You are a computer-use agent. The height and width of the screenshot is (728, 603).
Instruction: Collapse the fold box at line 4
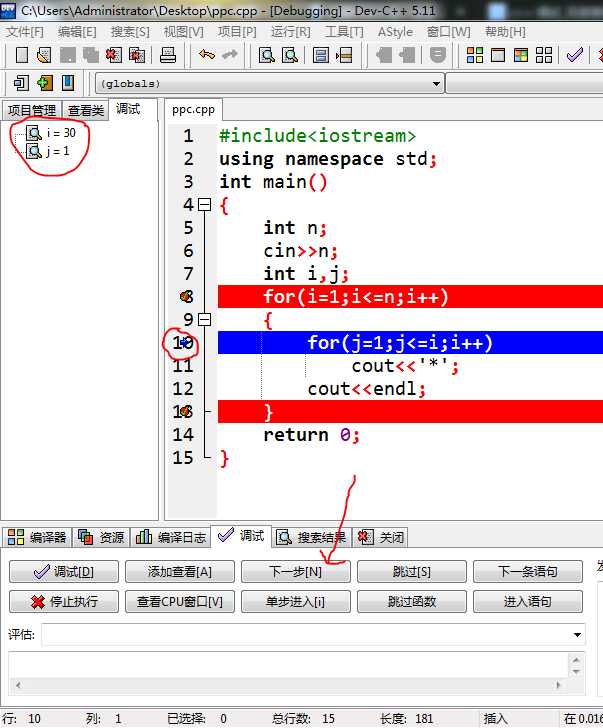[x=205, y=205]
